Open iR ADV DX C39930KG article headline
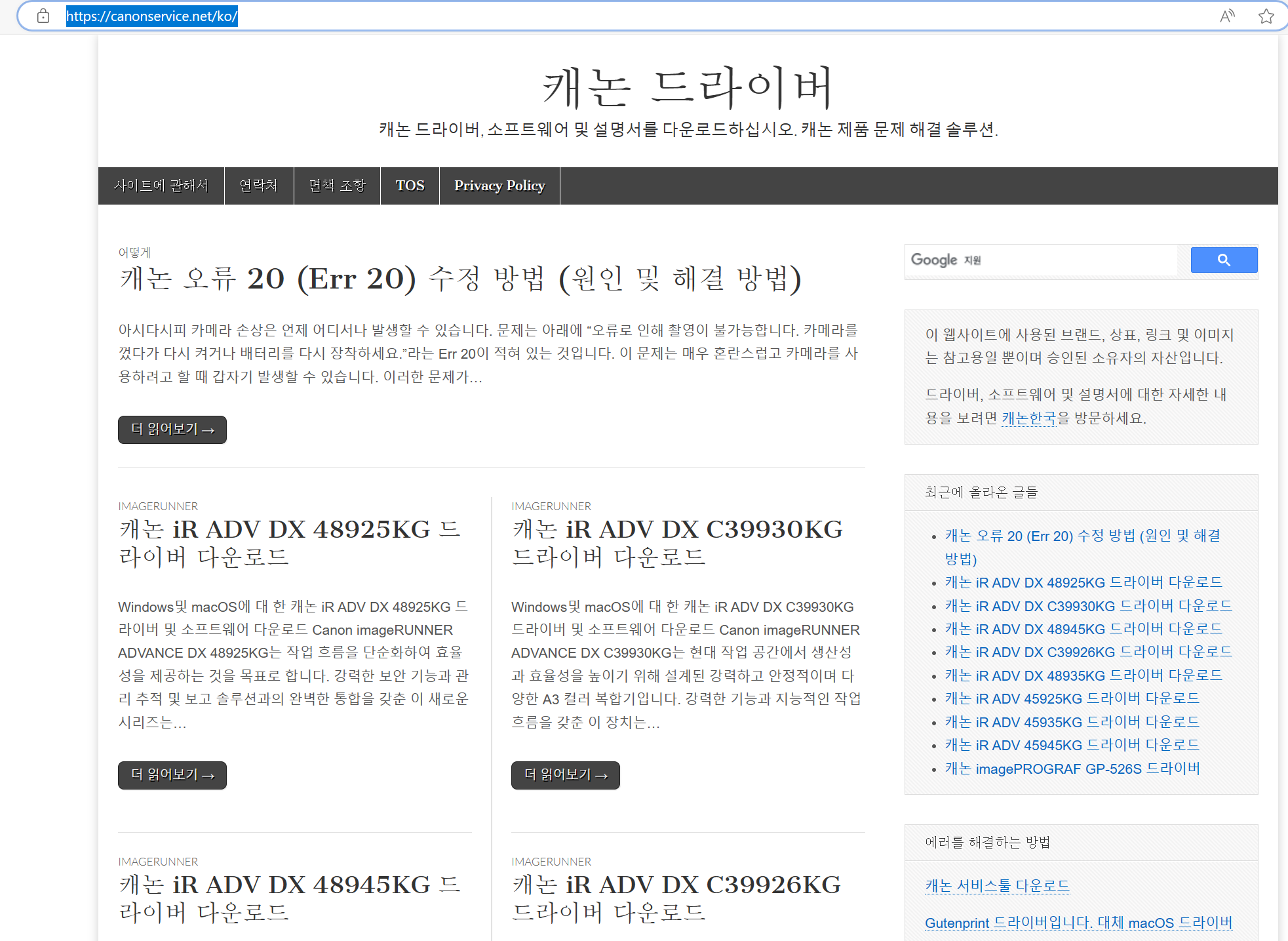 [677, 543]
